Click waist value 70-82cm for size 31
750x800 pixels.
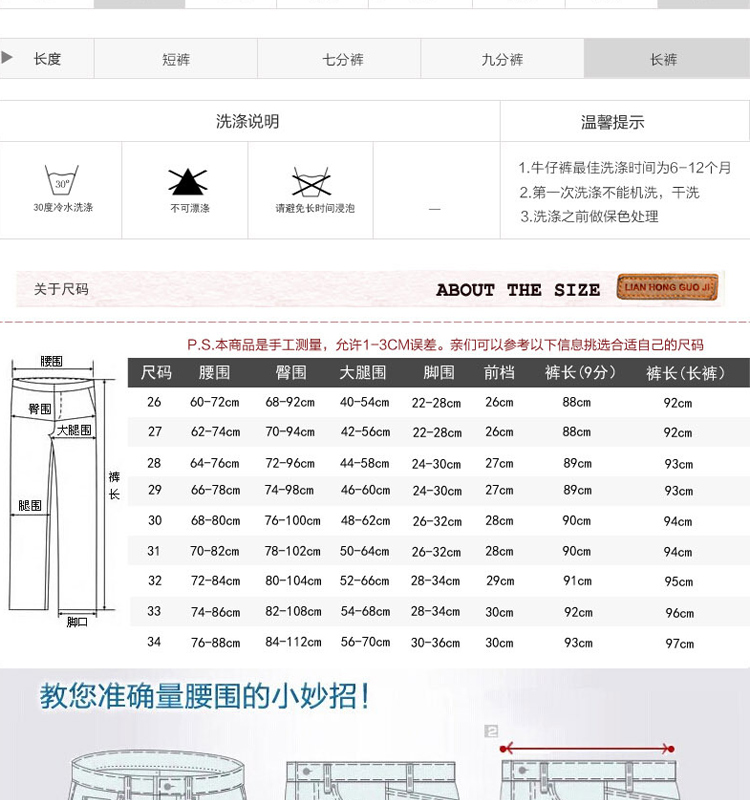pyautogui.click(x=214, y=551)
